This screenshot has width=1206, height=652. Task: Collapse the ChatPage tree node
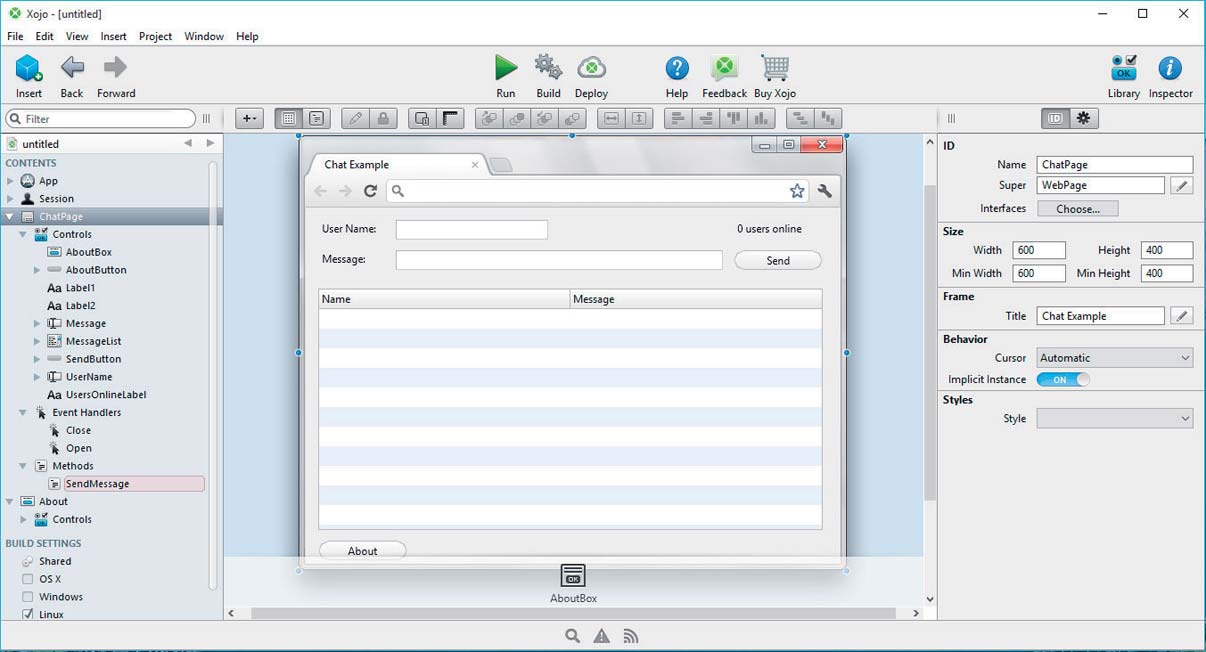pyautogui.click(x=10, y=217)
